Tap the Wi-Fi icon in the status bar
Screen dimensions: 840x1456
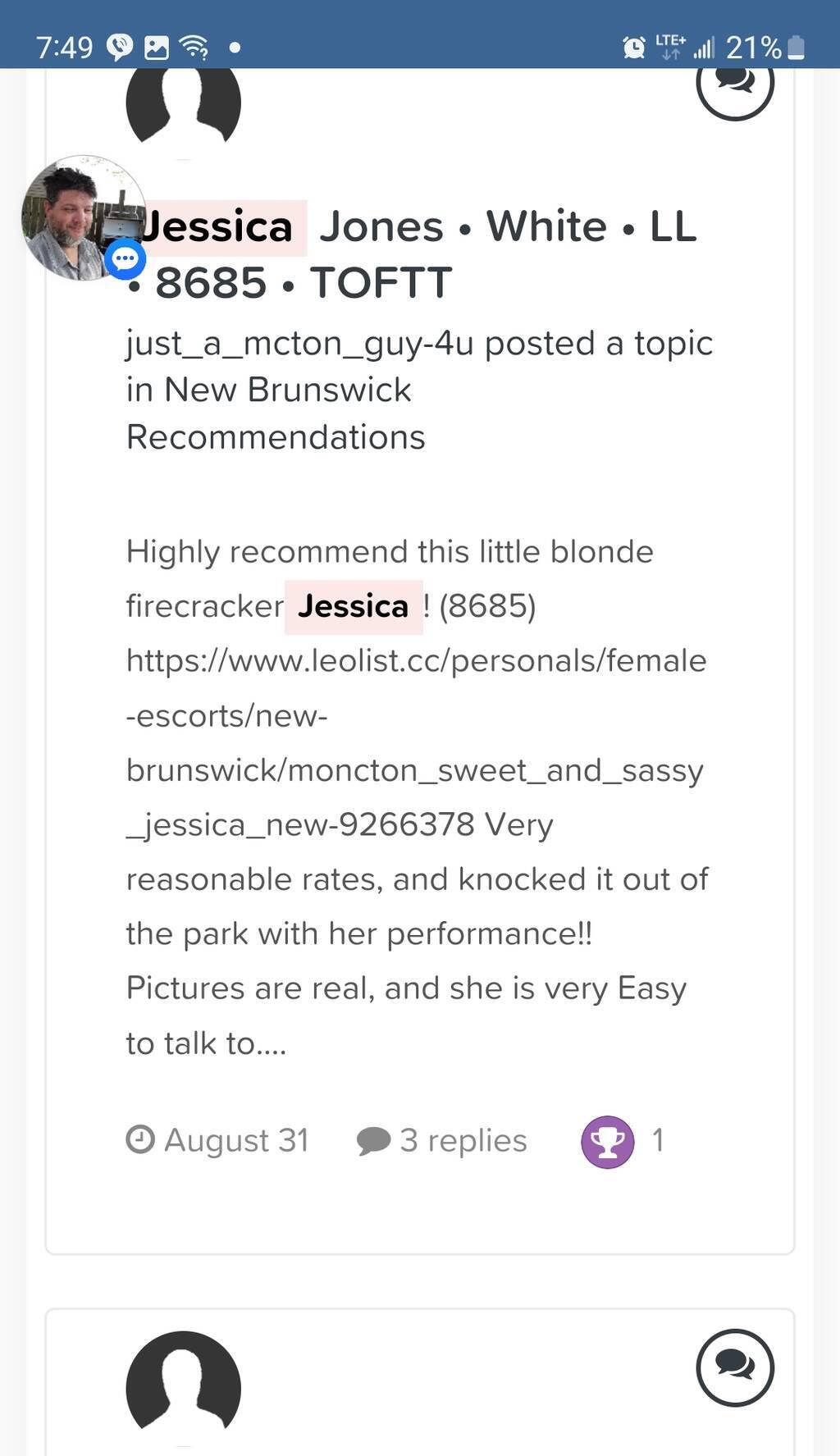point(194,48)
